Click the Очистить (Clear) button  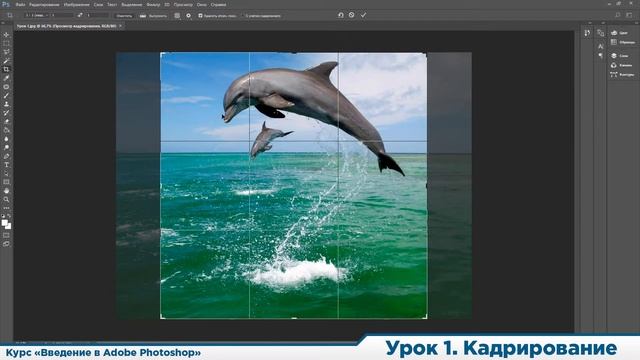(124, 16)
